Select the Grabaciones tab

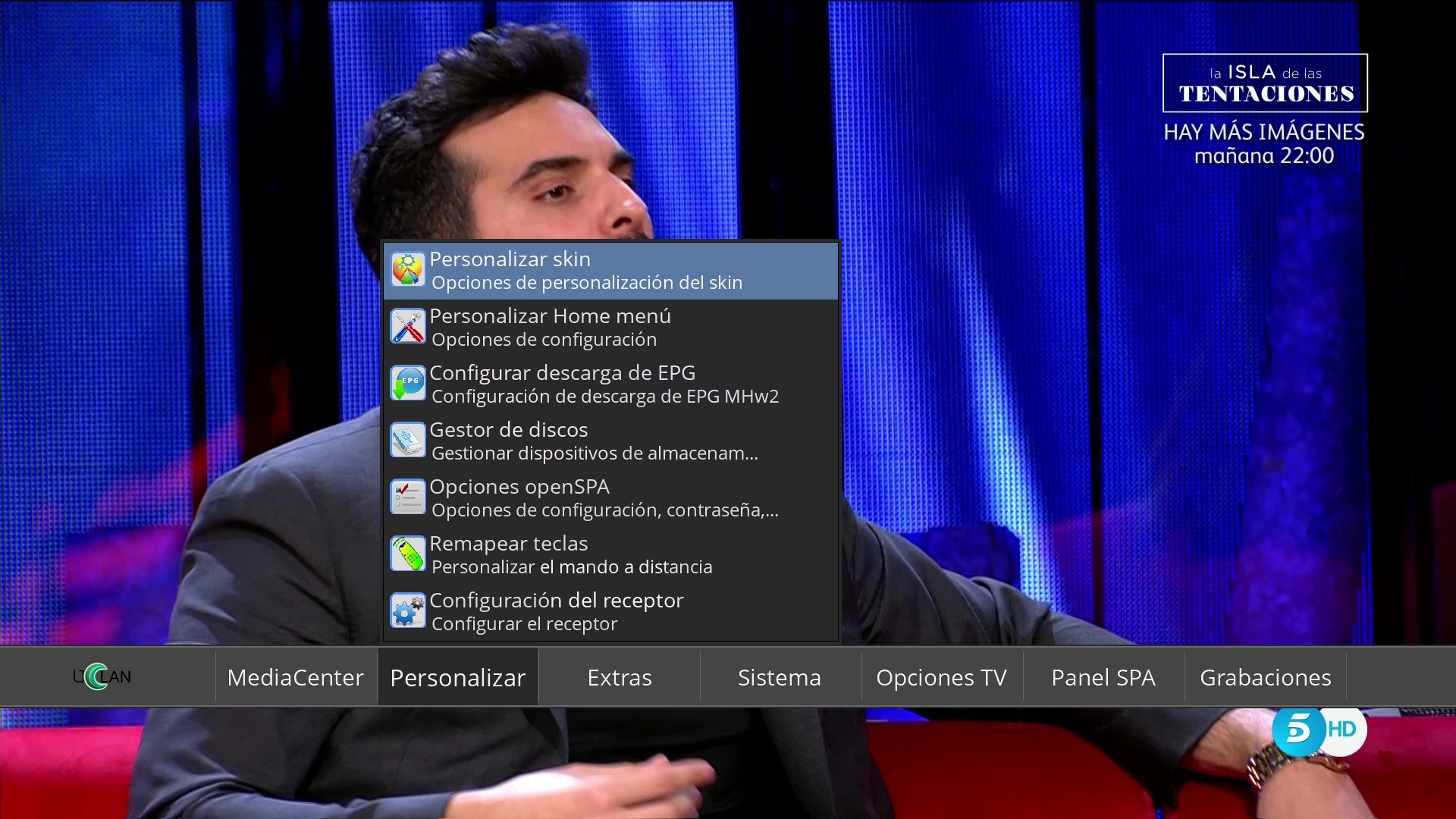tap(1265, 677)
